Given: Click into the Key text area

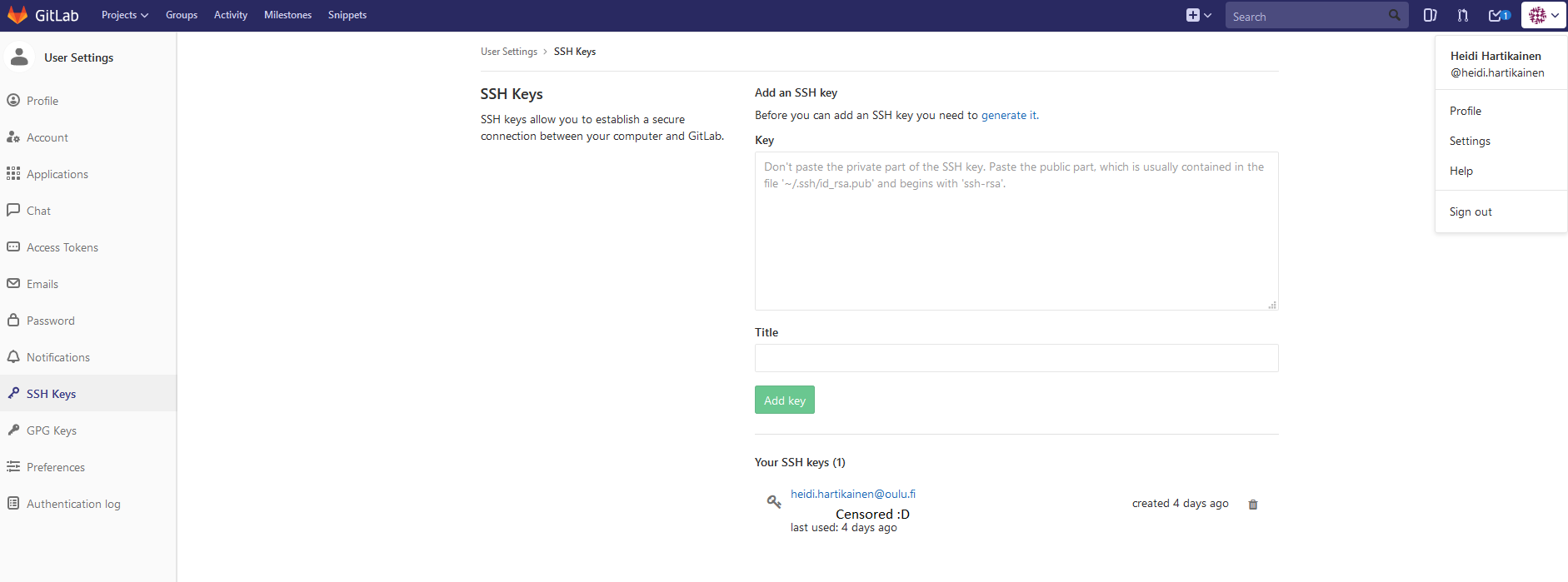Looking at the screenshot, I should [x=1016, y=231].
